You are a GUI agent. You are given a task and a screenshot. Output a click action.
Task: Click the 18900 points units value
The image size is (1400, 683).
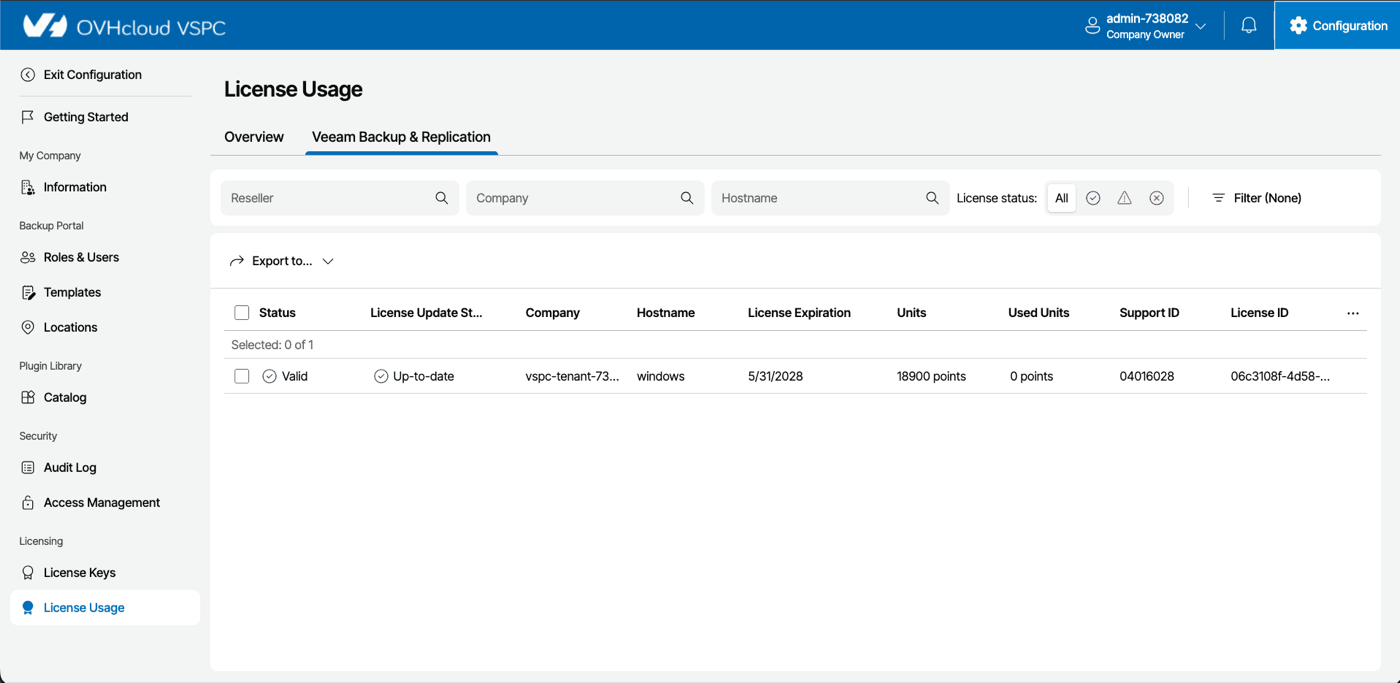pos(931,376)
